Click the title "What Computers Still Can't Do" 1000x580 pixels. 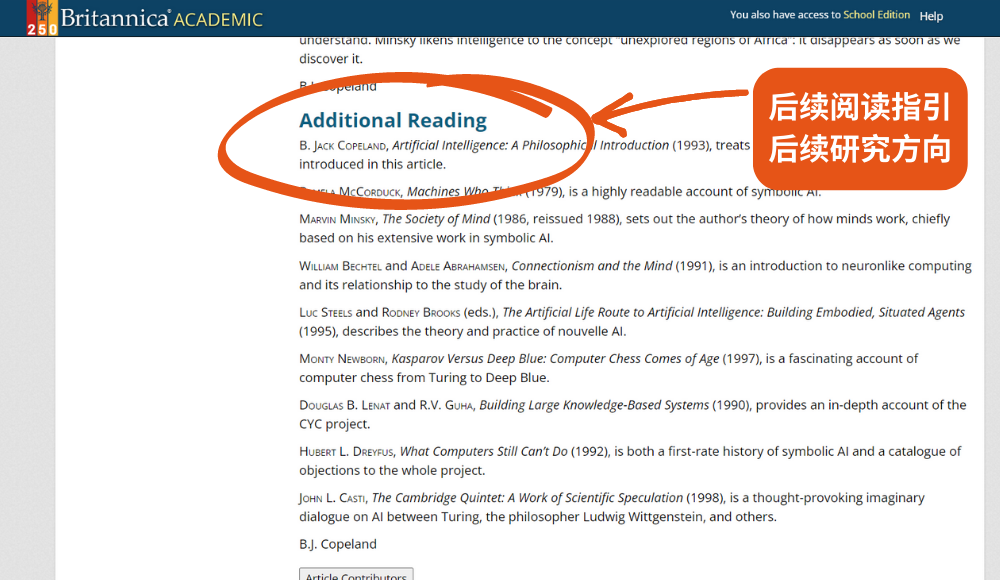[x=483, y=452]
